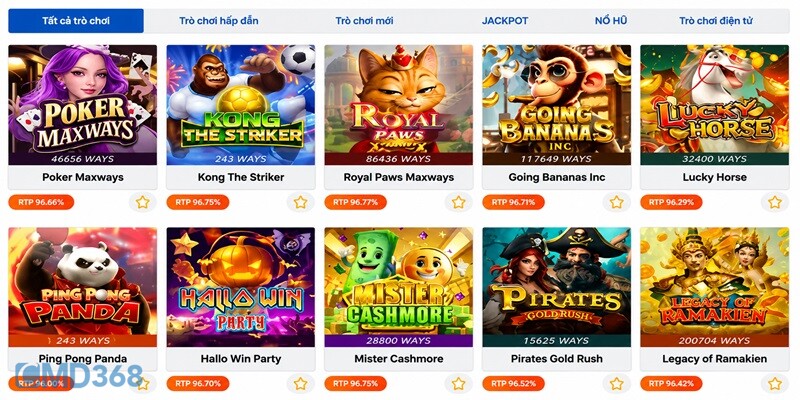
Task: Click the Lucky Horse title link
Action: [714, 178]
